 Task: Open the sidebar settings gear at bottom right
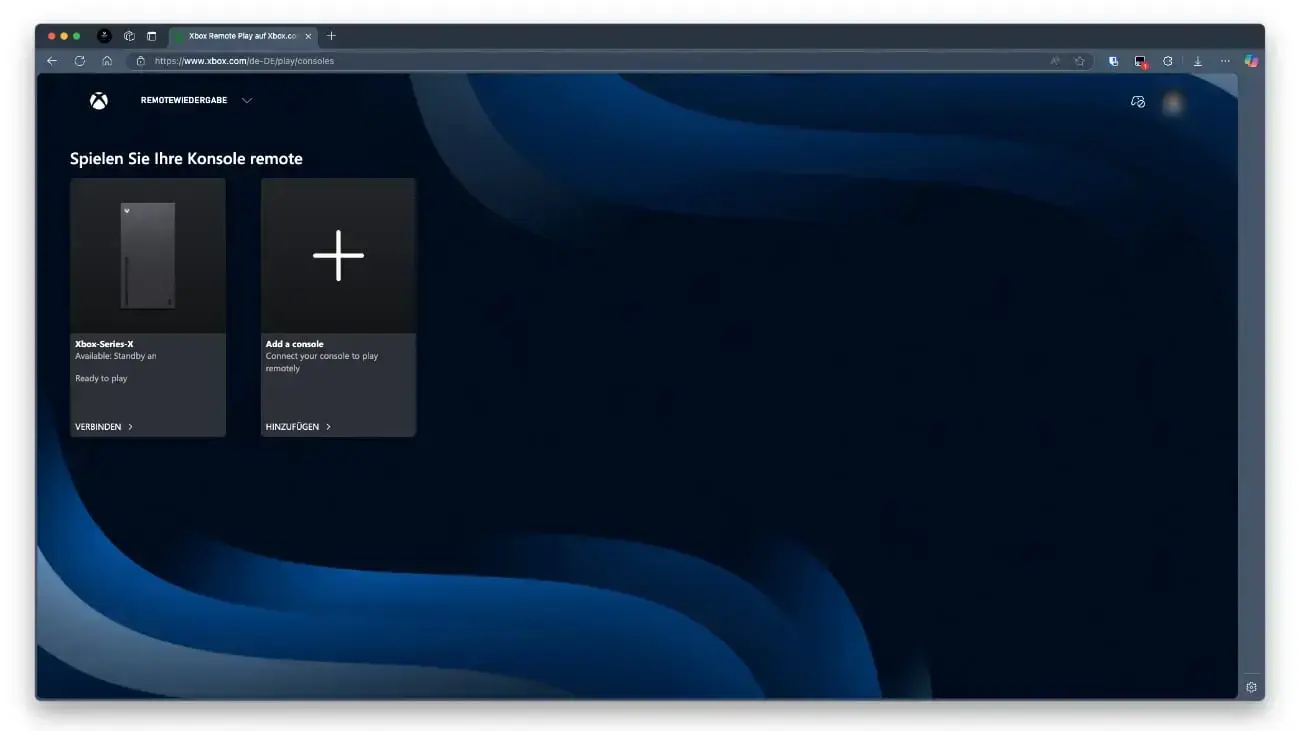pyautogui.click(x=1251, y=688)
